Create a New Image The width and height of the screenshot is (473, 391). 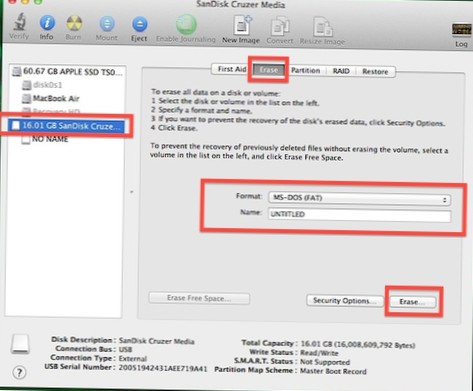[242, 25]
